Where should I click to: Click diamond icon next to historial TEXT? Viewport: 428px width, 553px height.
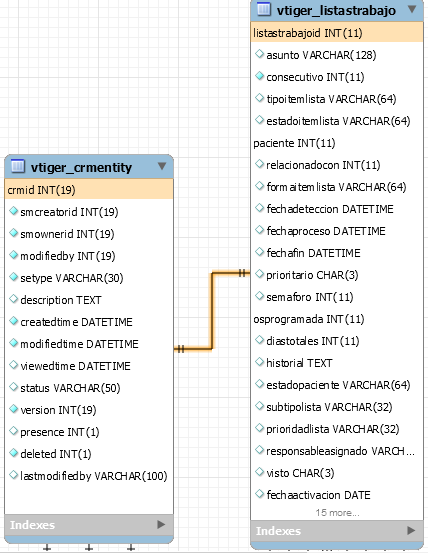(x=259, y=362)
